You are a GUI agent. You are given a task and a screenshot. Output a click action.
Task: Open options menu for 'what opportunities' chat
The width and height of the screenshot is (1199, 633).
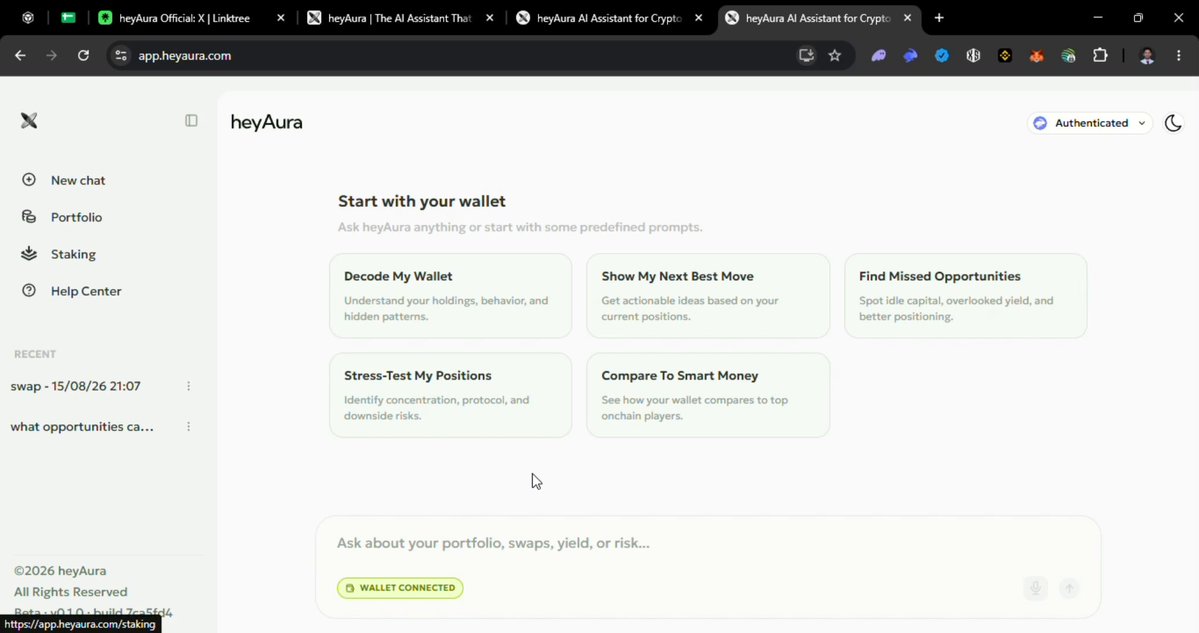pyautogui.click(x=188, y=427)
